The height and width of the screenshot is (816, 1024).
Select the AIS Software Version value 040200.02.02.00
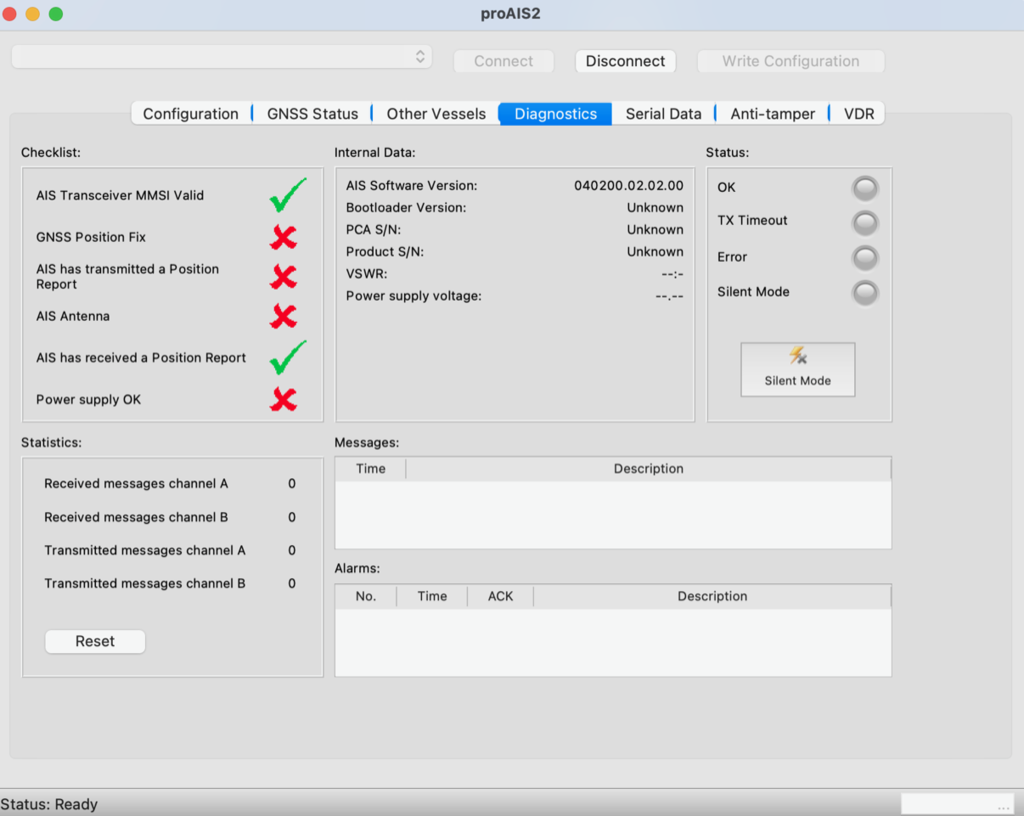click(x=629, y=185)
